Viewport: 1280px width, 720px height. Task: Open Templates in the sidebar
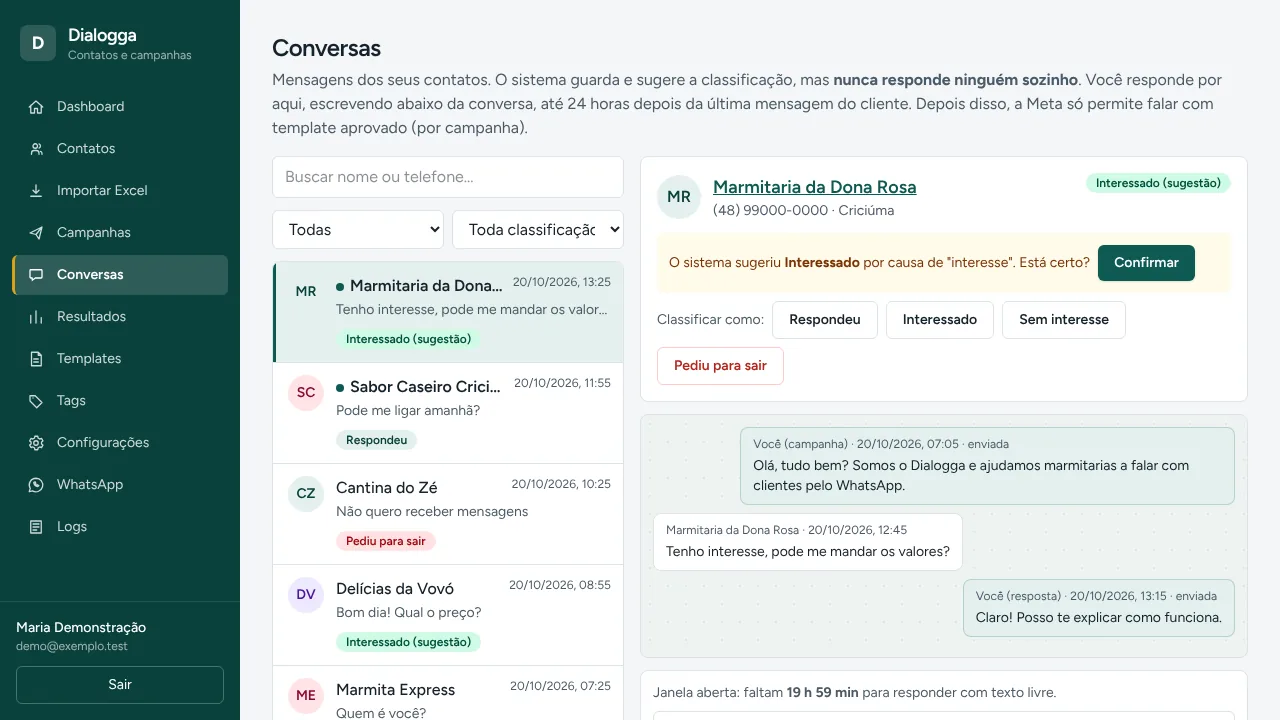tap(120, 359)
